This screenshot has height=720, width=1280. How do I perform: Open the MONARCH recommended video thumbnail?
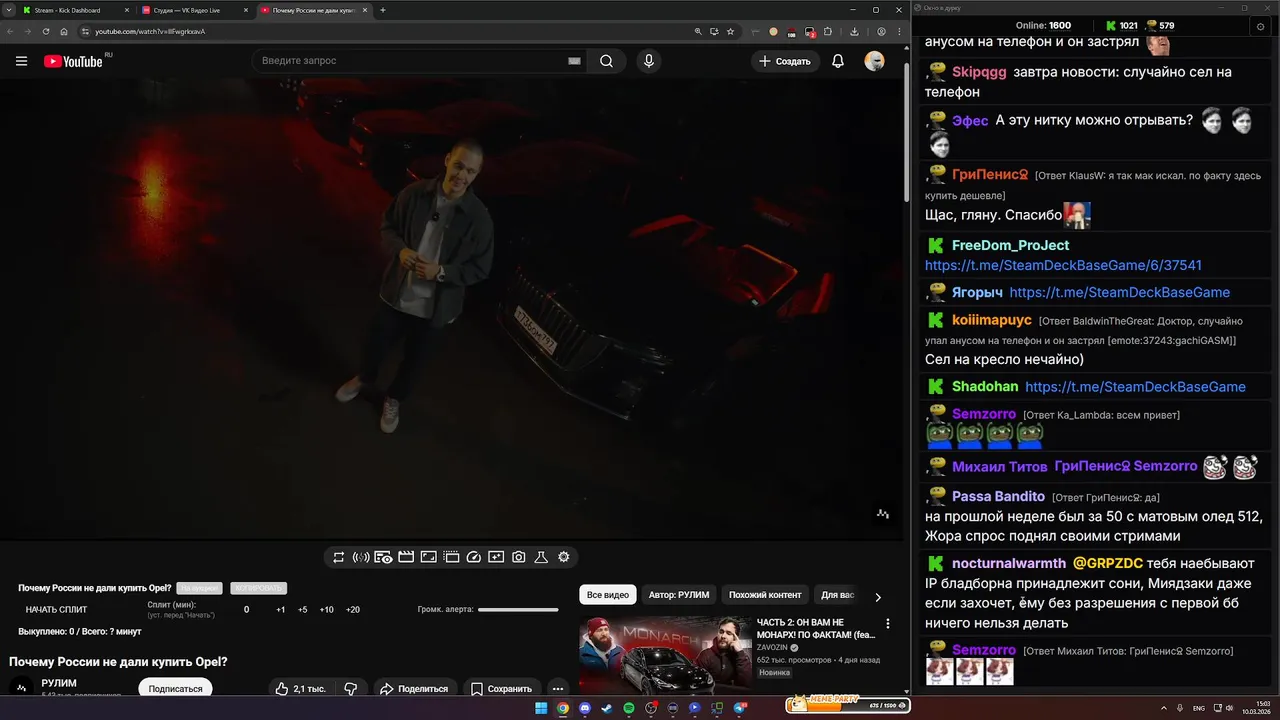[665, 655]
